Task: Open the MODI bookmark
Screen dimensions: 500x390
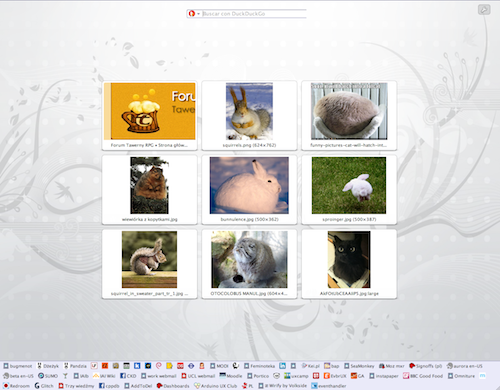Action: click(x=219, y=366)
